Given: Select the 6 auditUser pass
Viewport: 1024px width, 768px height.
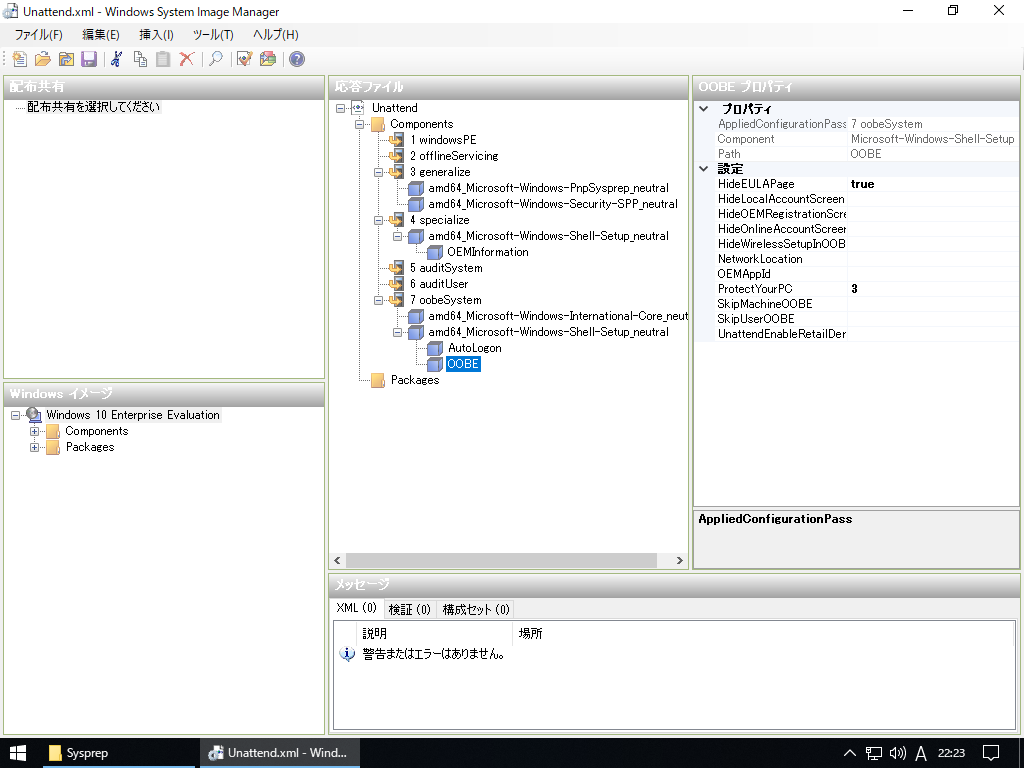Looking at the screenshot, I should (439, 284).
